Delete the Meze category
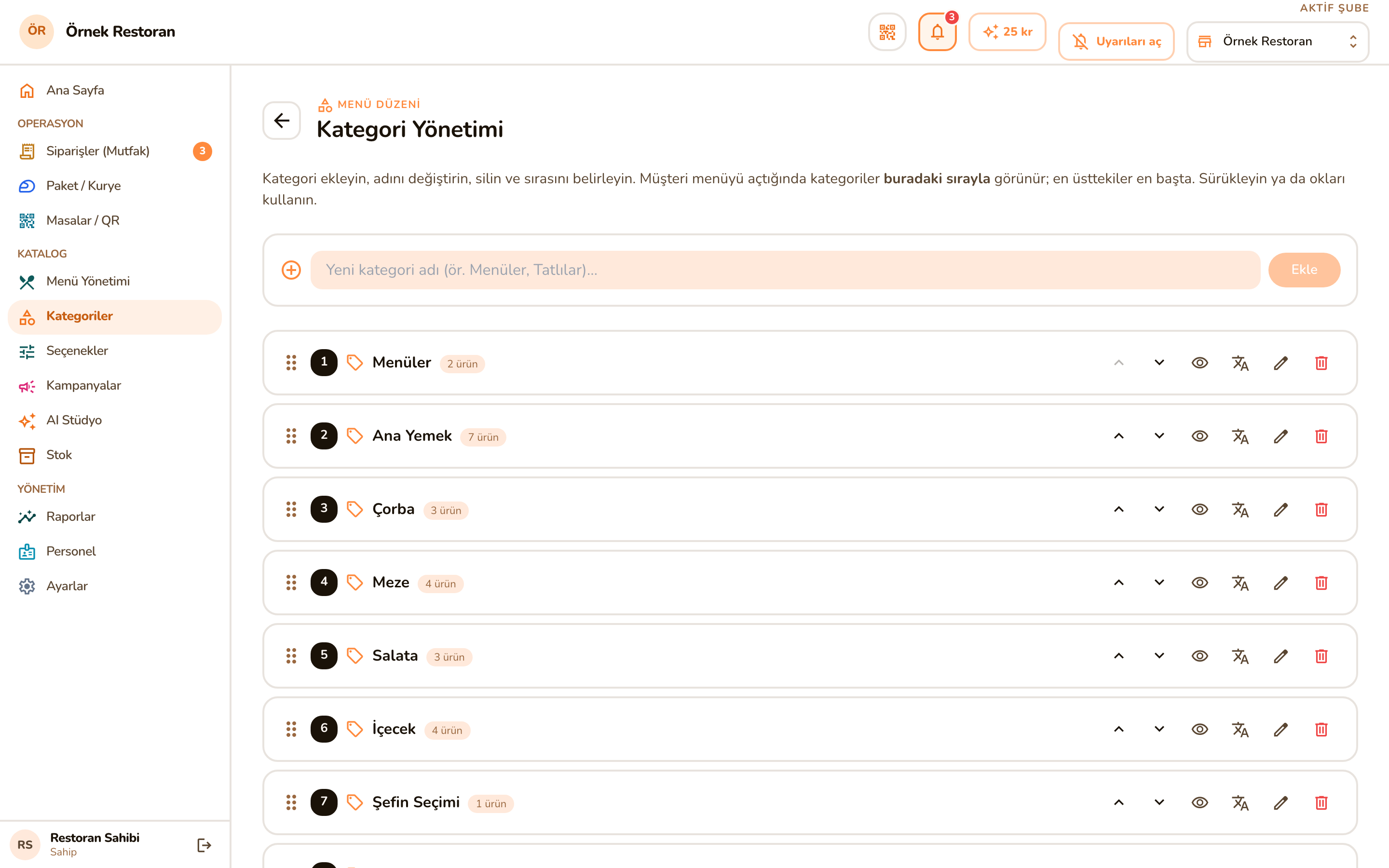Viewport: 1389px width, 868px height. pos(1321,583)
